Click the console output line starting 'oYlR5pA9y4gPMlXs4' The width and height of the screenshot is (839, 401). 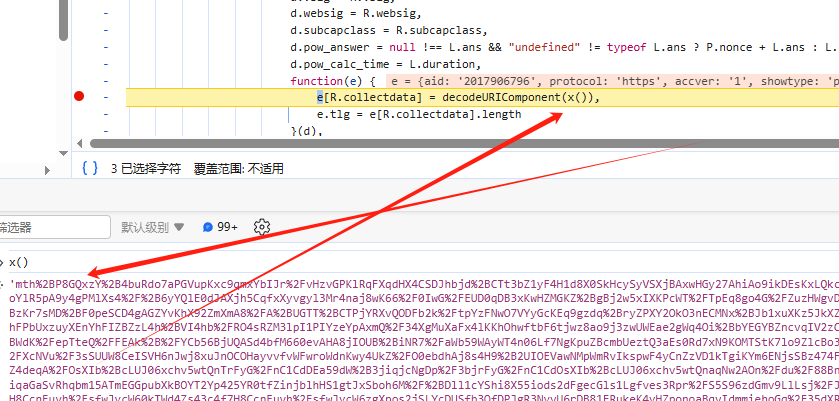[424, 298]
